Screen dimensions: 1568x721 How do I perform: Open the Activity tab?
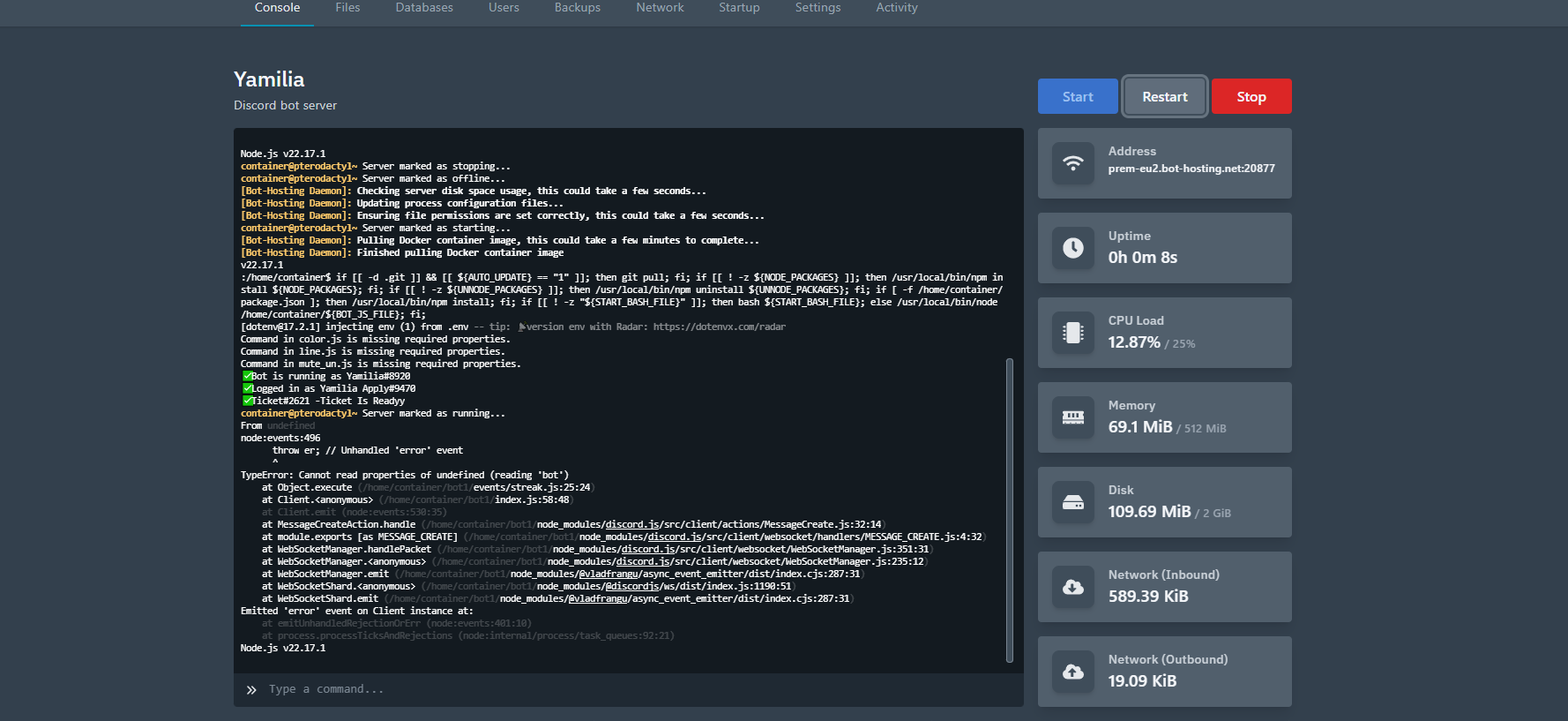[x=897, y=8]
